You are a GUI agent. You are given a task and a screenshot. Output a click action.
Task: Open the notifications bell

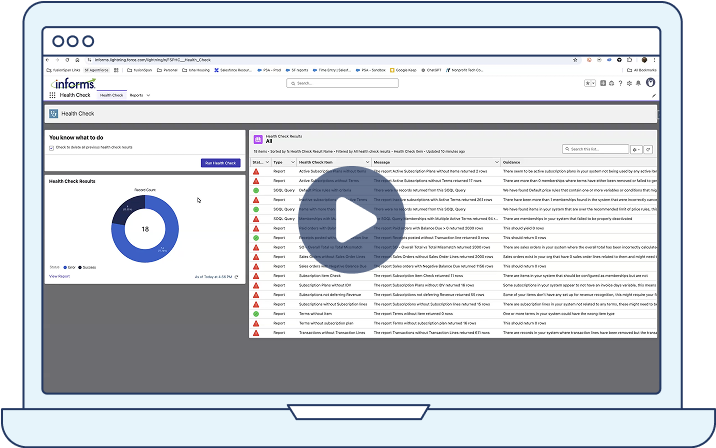(x=638, y=83)
